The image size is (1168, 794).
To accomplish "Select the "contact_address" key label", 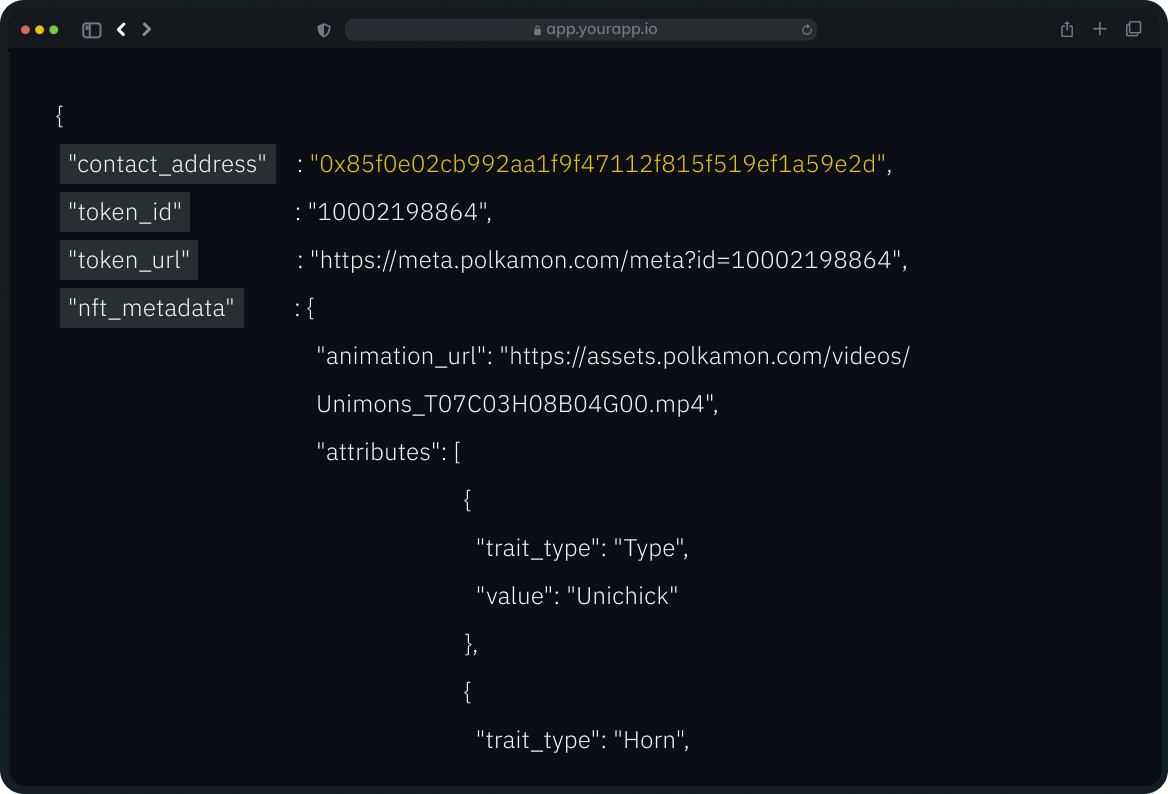I will (x=167, y=164).
